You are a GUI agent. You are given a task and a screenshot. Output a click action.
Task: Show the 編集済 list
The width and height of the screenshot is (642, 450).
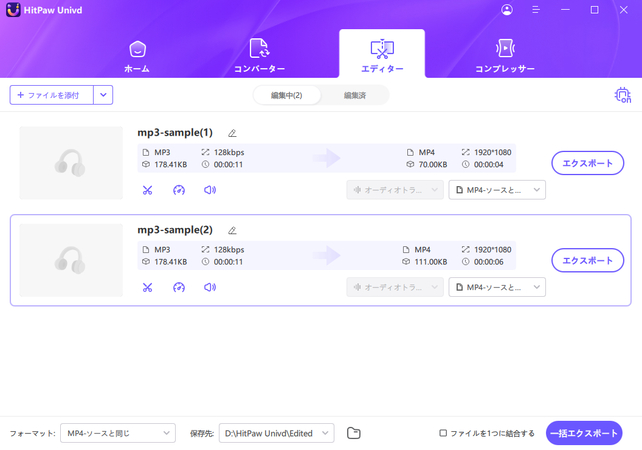(x=355, y=95)
